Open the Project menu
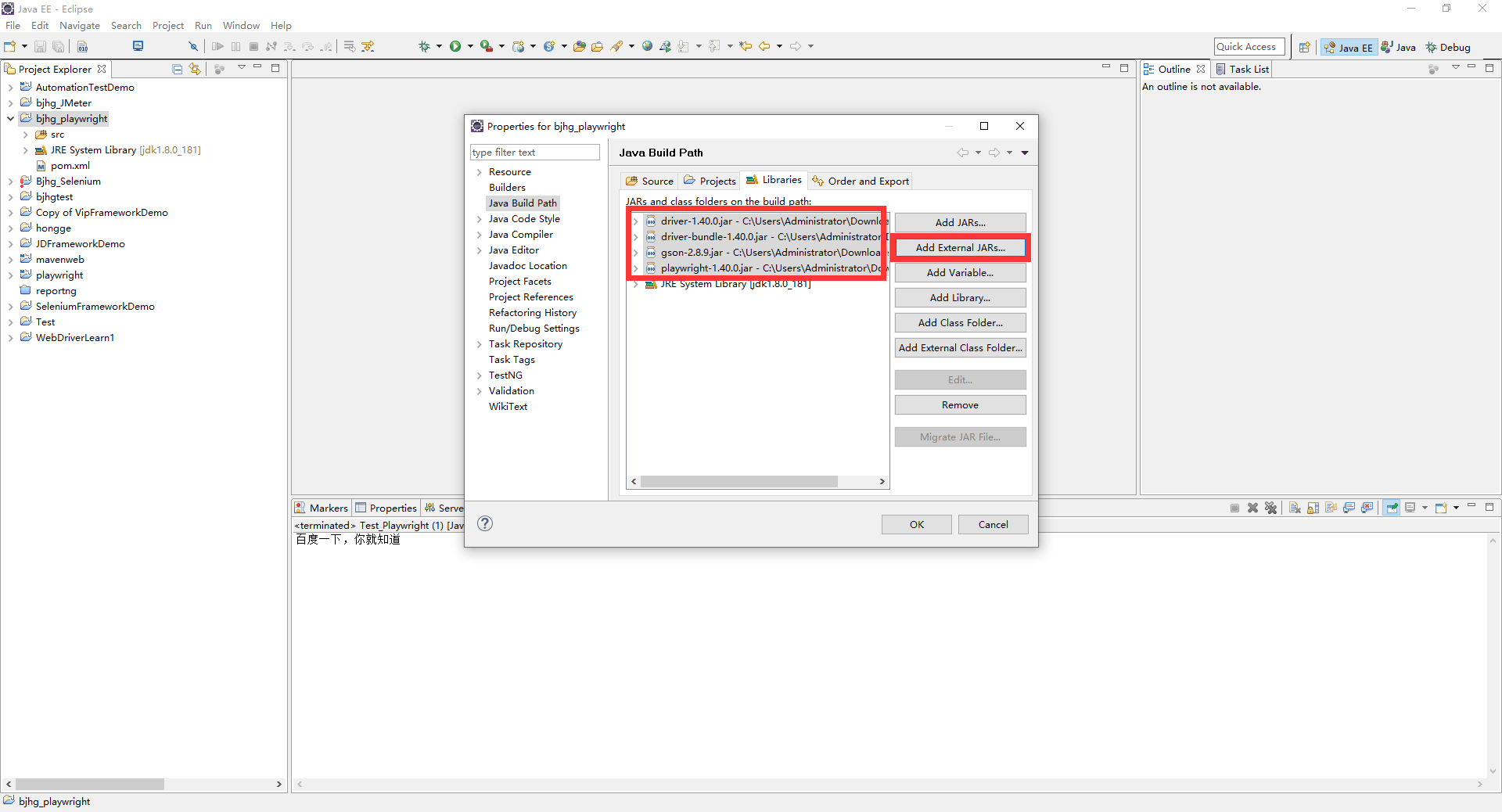1502x812 pixels. 168,26
